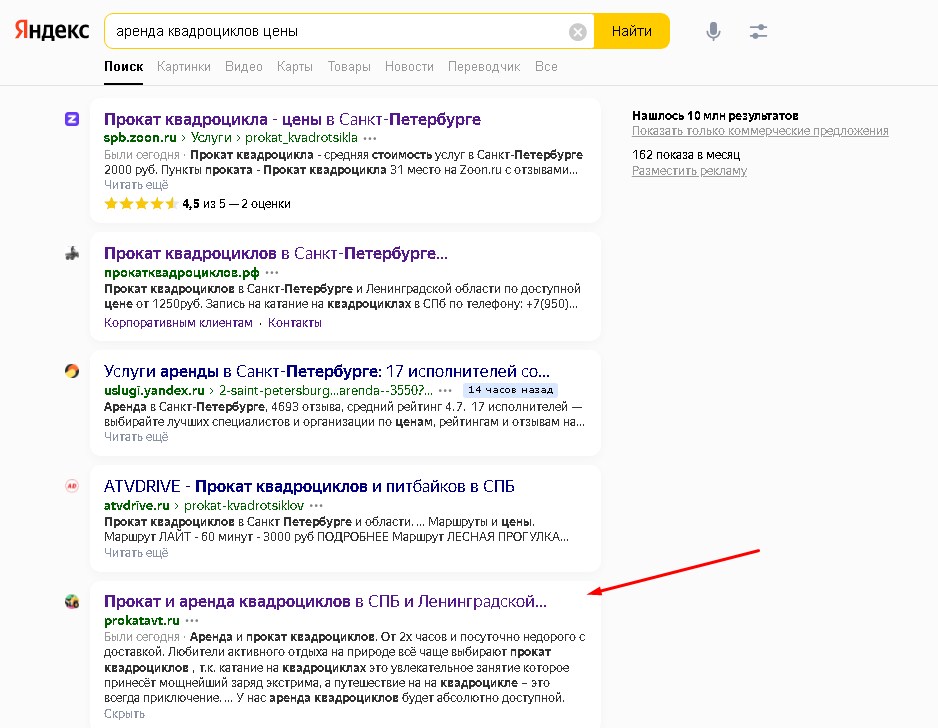Click the Zoon favicon beside the first result

[x=71, y=119]
